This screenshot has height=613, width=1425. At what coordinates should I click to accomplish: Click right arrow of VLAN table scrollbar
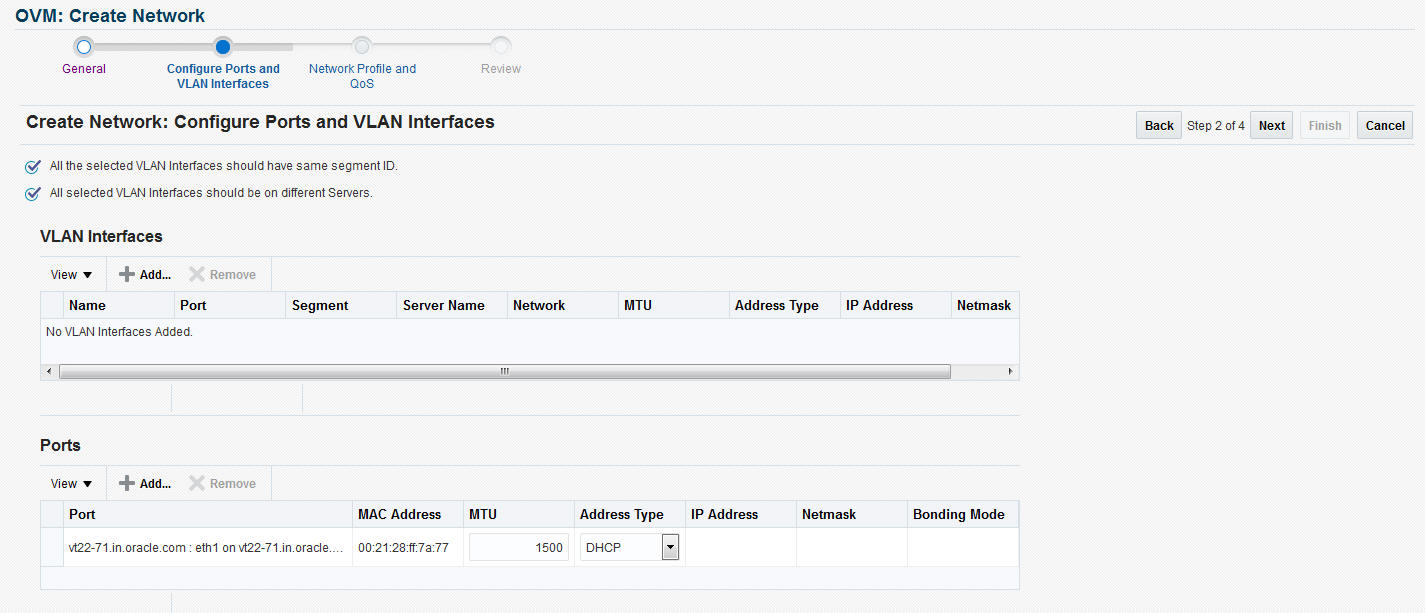[1010, 371]
